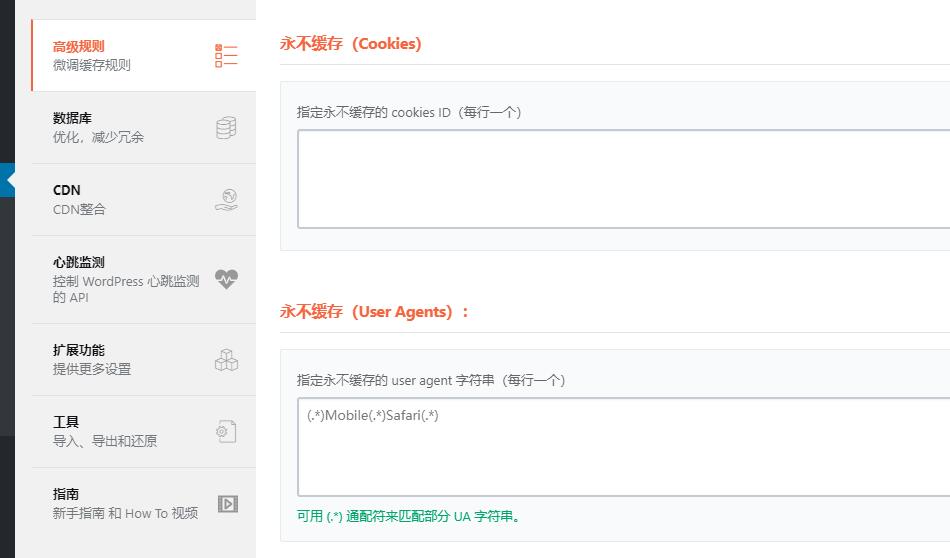Click the green wildcard hint text

coord(408,517)
